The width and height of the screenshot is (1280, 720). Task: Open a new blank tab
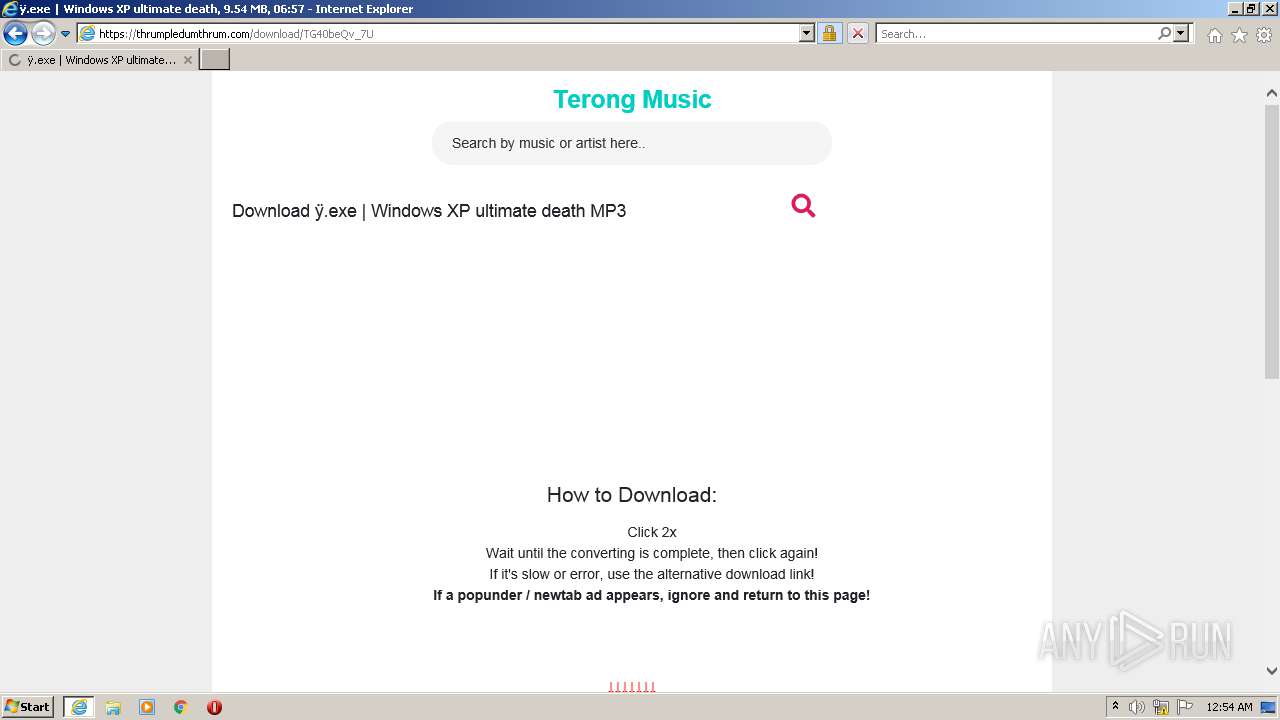click(x=215, y=60)
